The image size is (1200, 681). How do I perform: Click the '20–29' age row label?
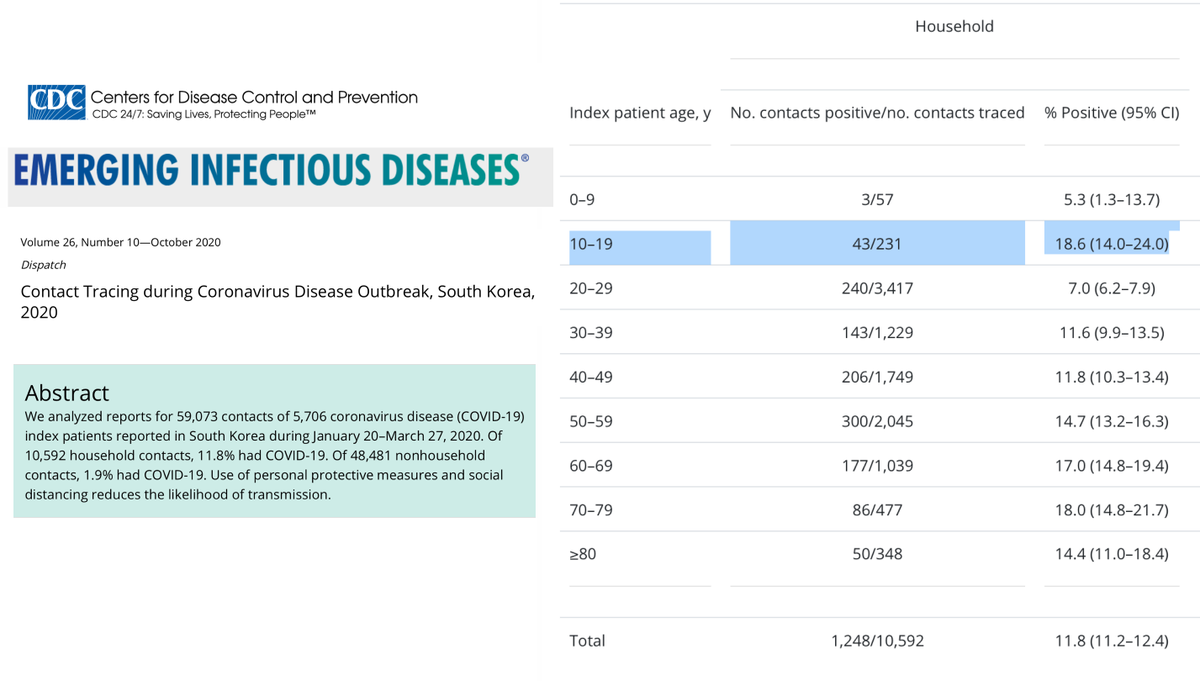(589, 288)
